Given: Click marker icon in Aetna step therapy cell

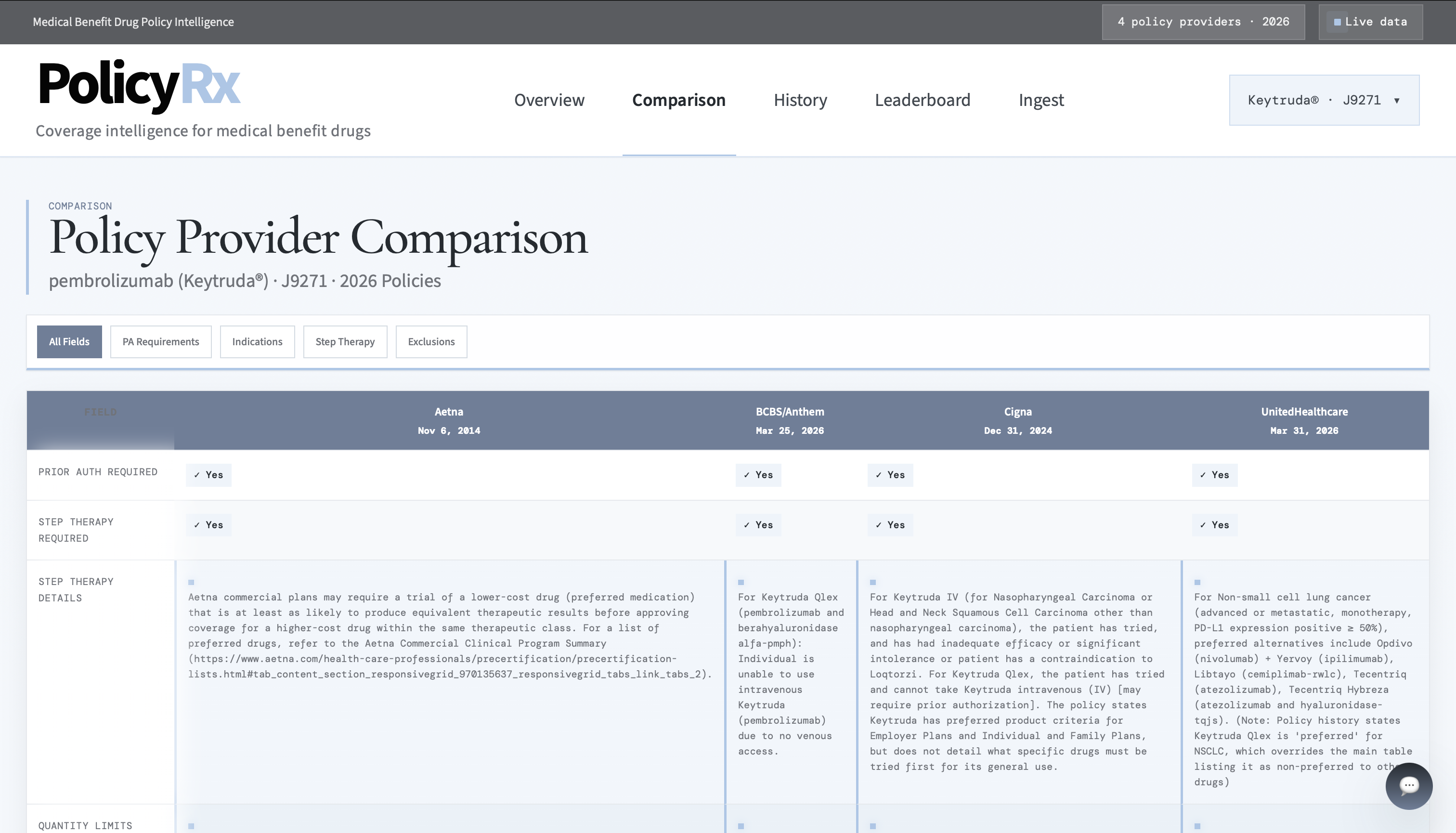Looking at the screenshot, I should (191, 583).
